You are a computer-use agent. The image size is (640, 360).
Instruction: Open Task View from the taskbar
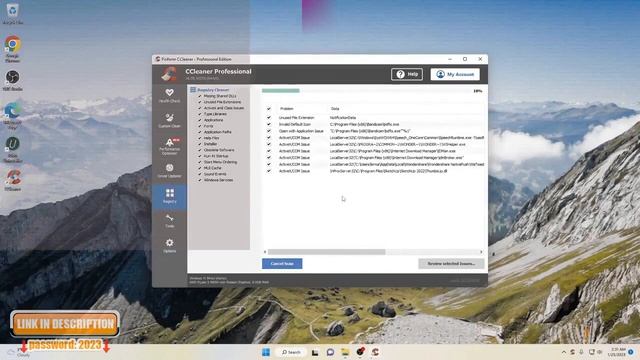(315, 352)
